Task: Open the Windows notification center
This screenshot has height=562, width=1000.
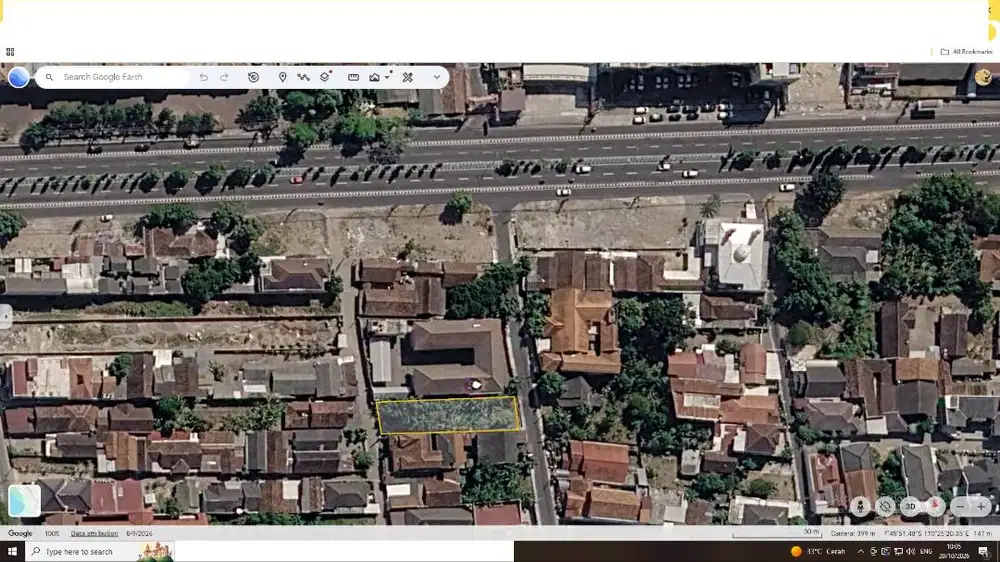Action: [983, 551]
